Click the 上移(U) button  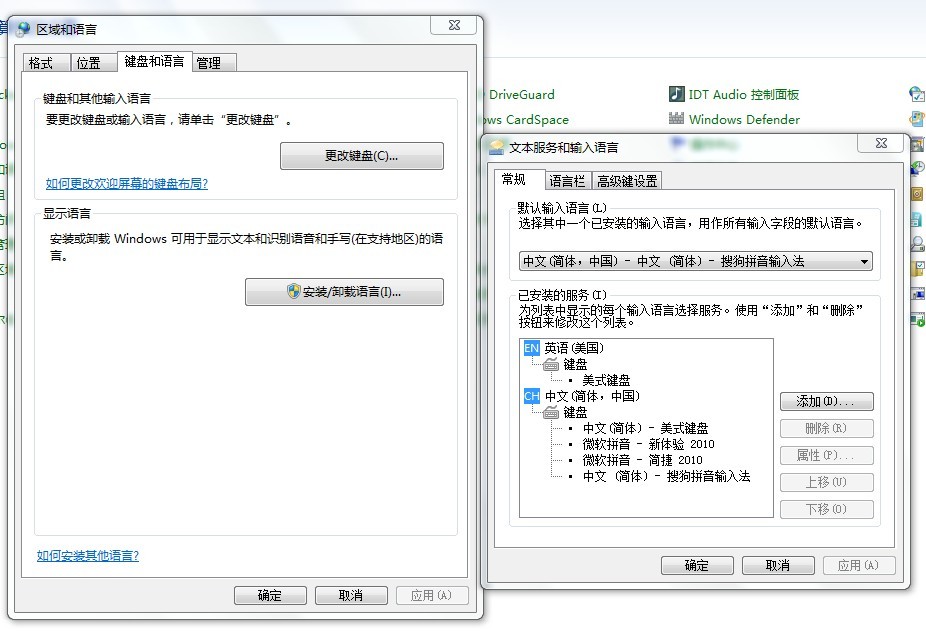826,482
